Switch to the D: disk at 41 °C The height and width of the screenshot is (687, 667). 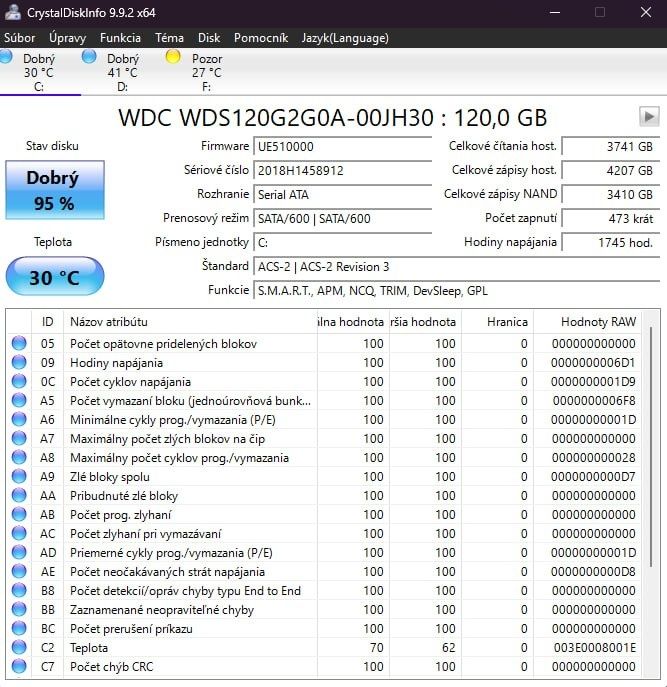coord(122,72)
